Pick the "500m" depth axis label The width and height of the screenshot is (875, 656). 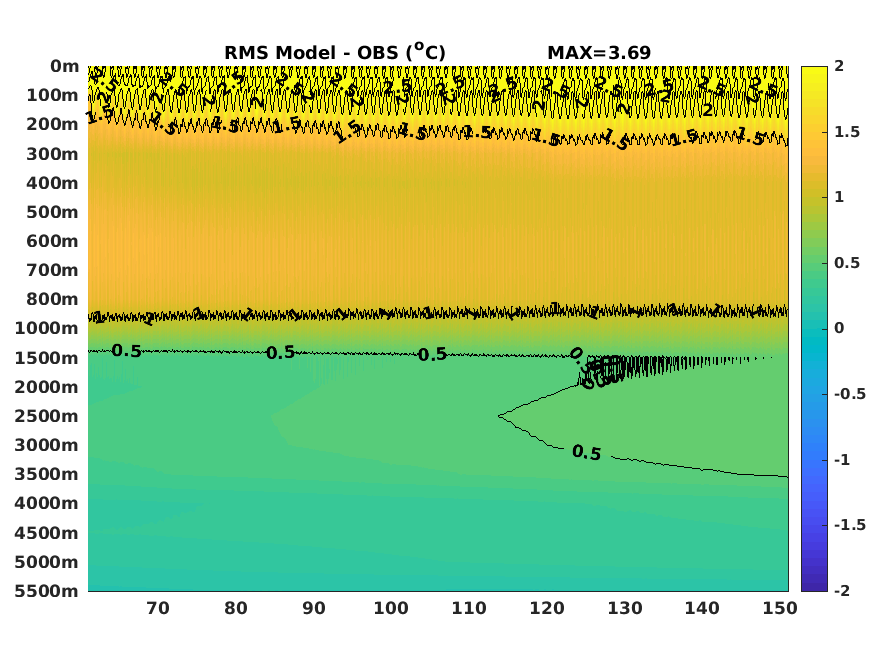pos(52,212)
